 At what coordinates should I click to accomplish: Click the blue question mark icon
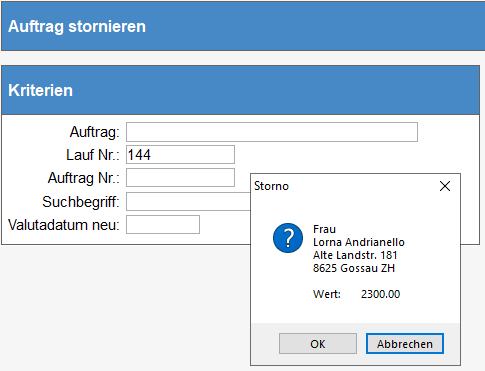(x=288, y=238)
